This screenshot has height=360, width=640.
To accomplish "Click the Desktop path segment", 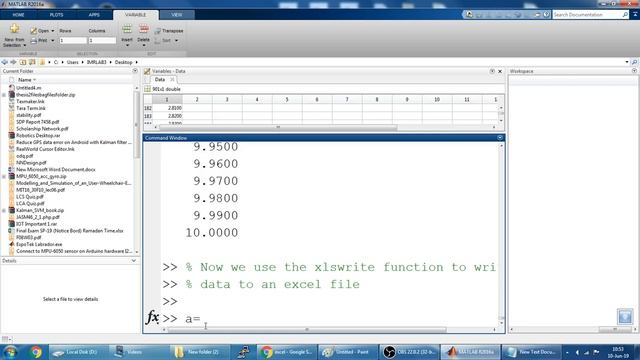I will (x=123, y=62).
